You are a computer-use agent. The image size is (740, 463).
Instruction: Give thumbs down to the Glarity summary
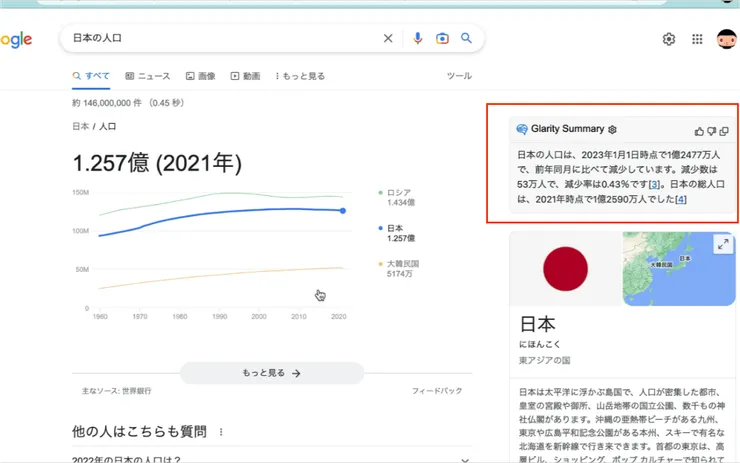pos(711,132)
